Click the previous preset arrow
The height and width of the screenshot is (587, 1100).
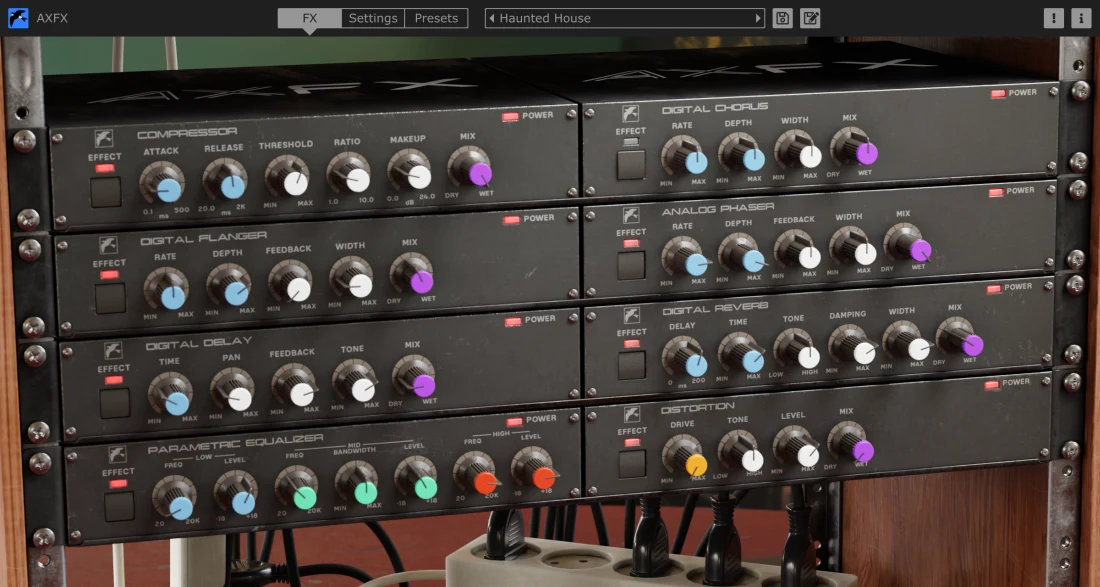pos(490,18)
